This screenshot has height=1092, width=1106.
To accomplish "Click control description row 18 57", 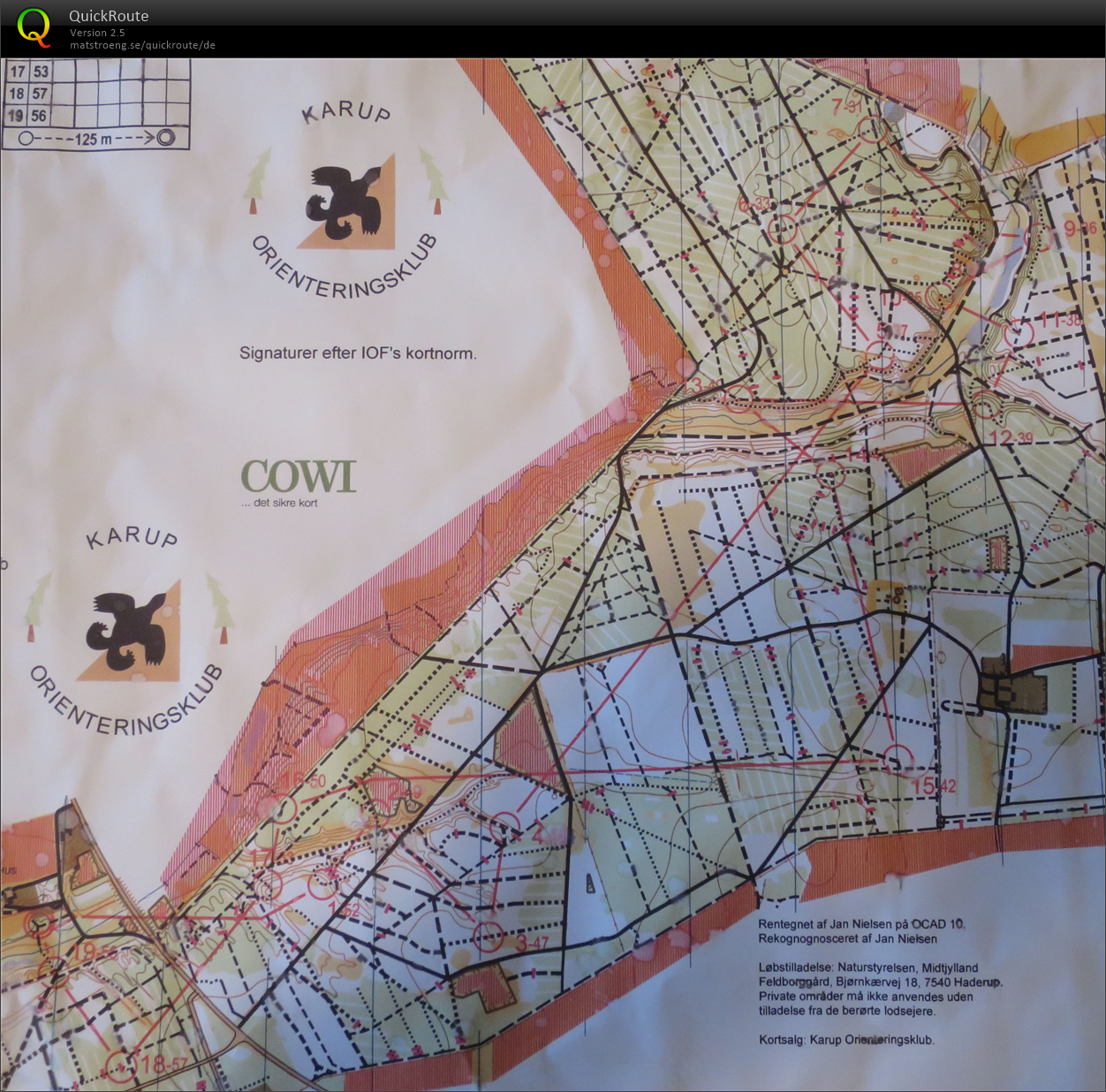I will (28, 94).
